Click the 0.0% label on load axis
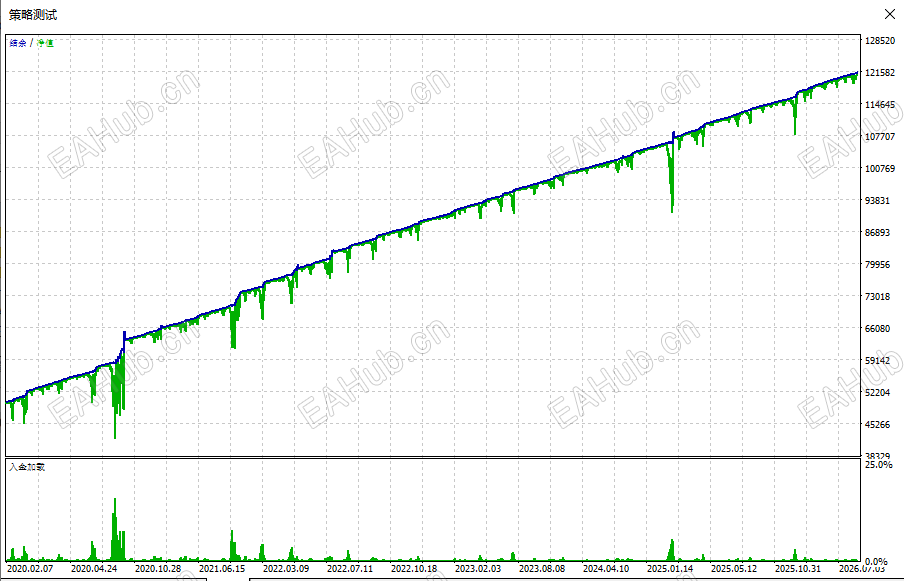This screenshot has height=581, width=904. [876, 561]
